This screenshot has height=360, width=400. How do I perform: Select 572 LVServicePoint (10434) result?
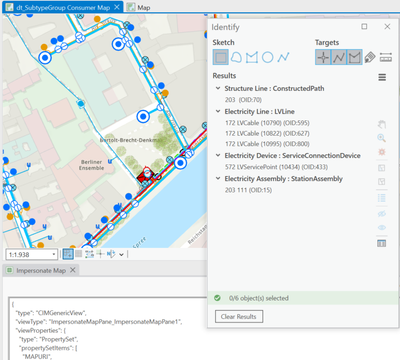276,167
